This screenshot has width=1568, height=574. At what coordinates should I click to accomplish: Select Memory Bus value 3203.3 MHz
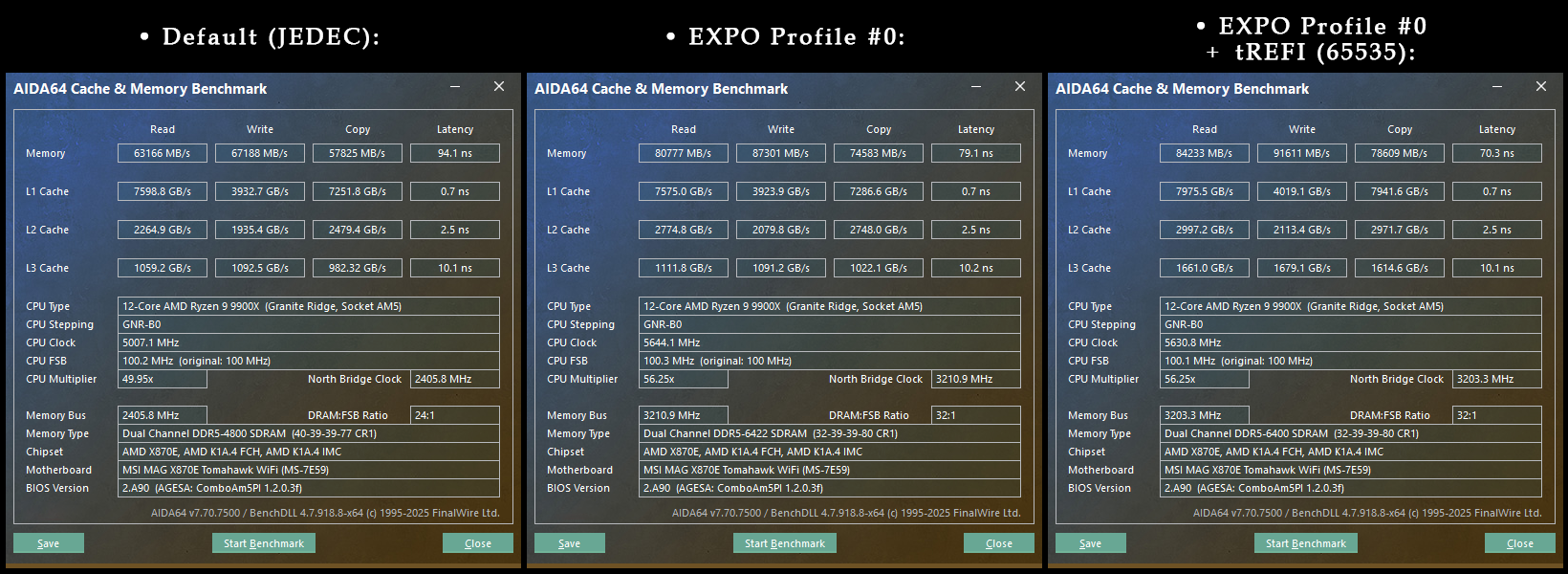tap(1205, 415)
